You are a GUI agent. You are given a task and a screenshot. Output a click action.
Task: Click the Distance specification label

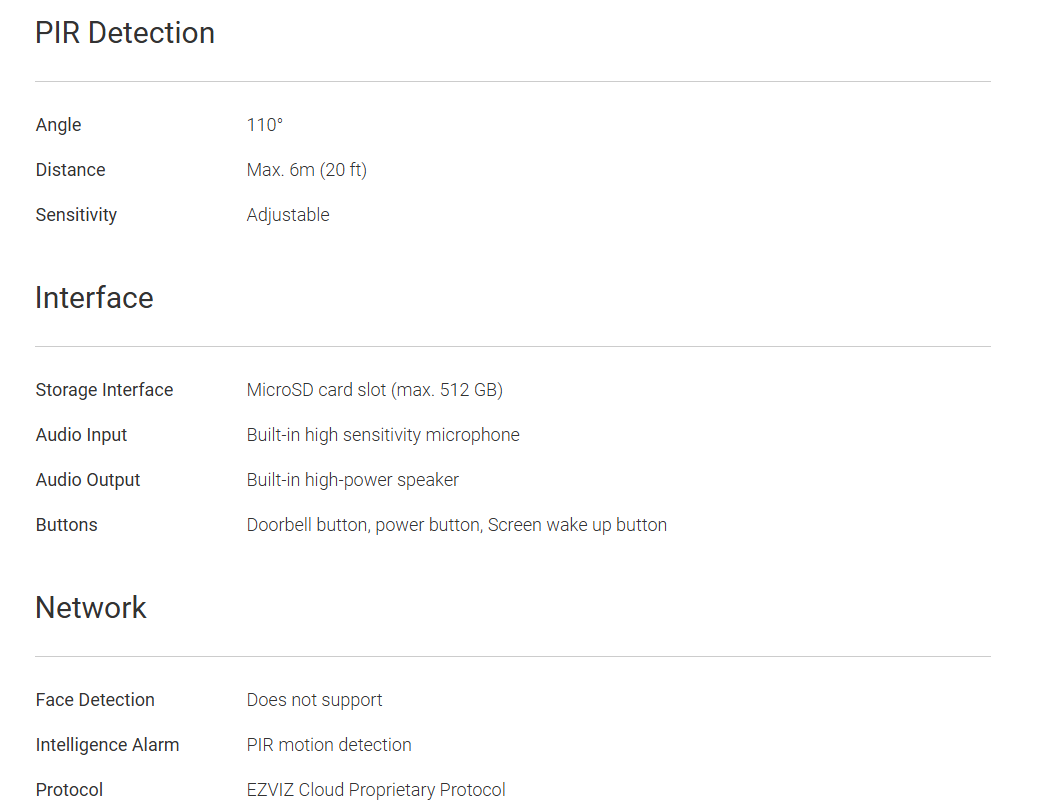[70, 170]
